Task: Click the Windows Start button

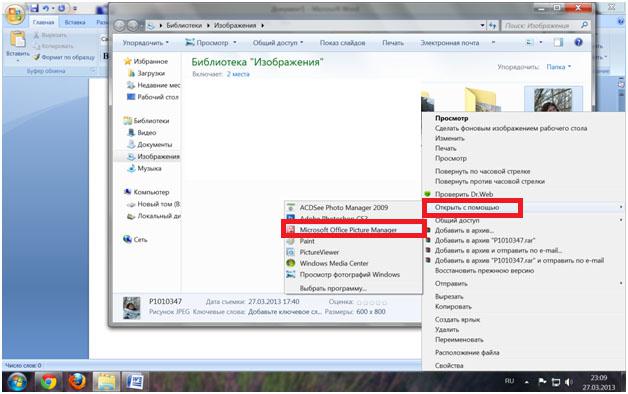Action: (17, 382)
